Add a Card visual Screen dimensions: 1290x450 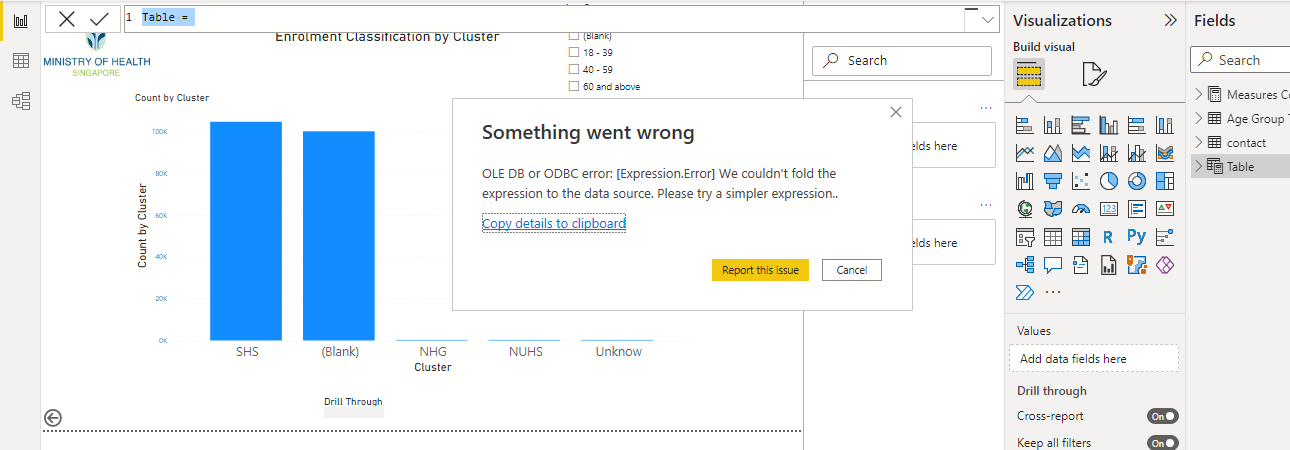click(x=1108, y=209)
